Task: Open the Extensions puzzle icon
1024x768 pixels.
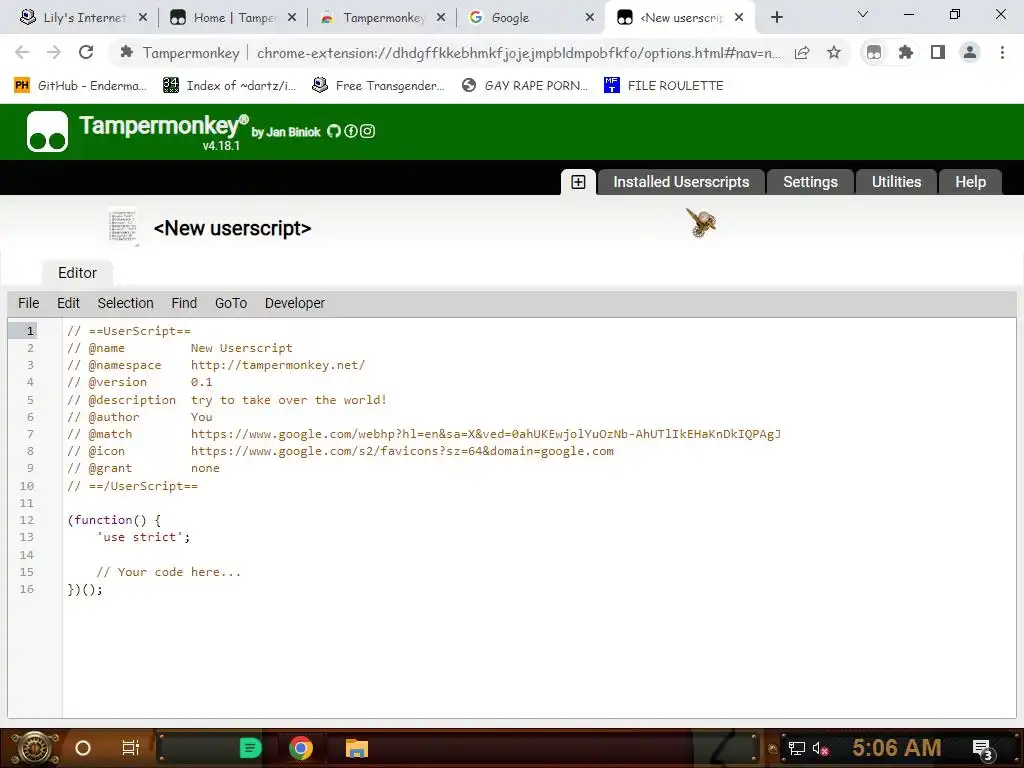Action: 906,52
